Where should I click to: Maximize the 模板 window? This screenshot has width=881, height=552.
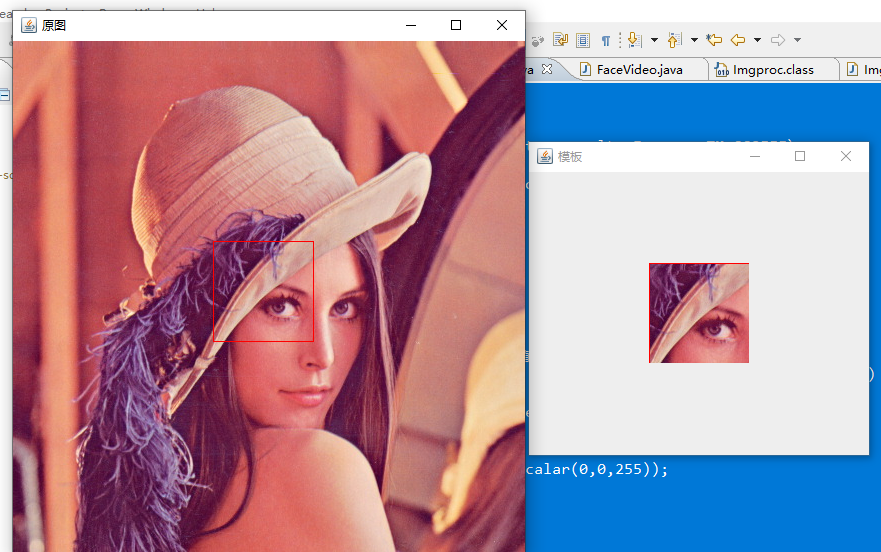point(800,156)
